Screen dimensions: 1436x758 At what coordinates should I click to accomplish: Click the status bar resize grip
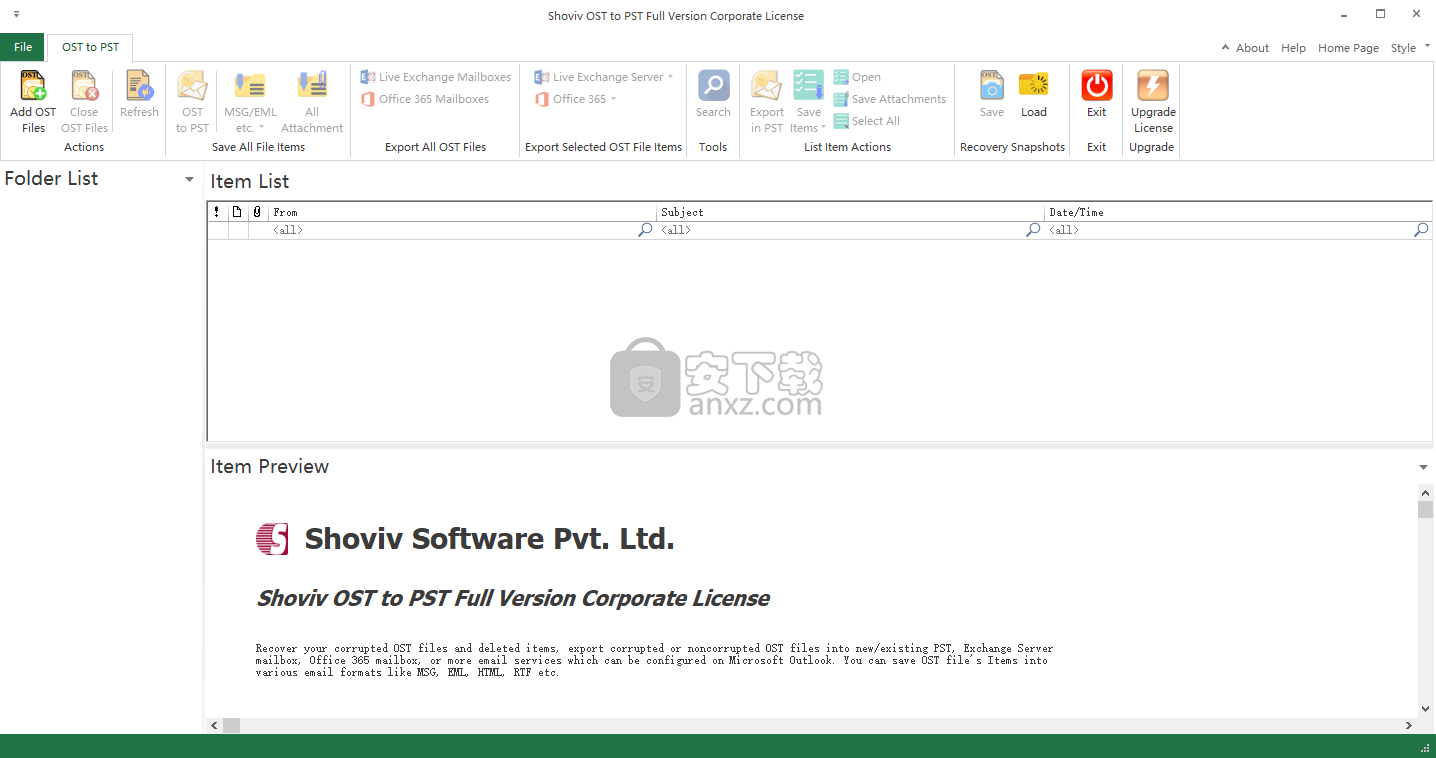pyautogui.click(x=1425, y=747)
